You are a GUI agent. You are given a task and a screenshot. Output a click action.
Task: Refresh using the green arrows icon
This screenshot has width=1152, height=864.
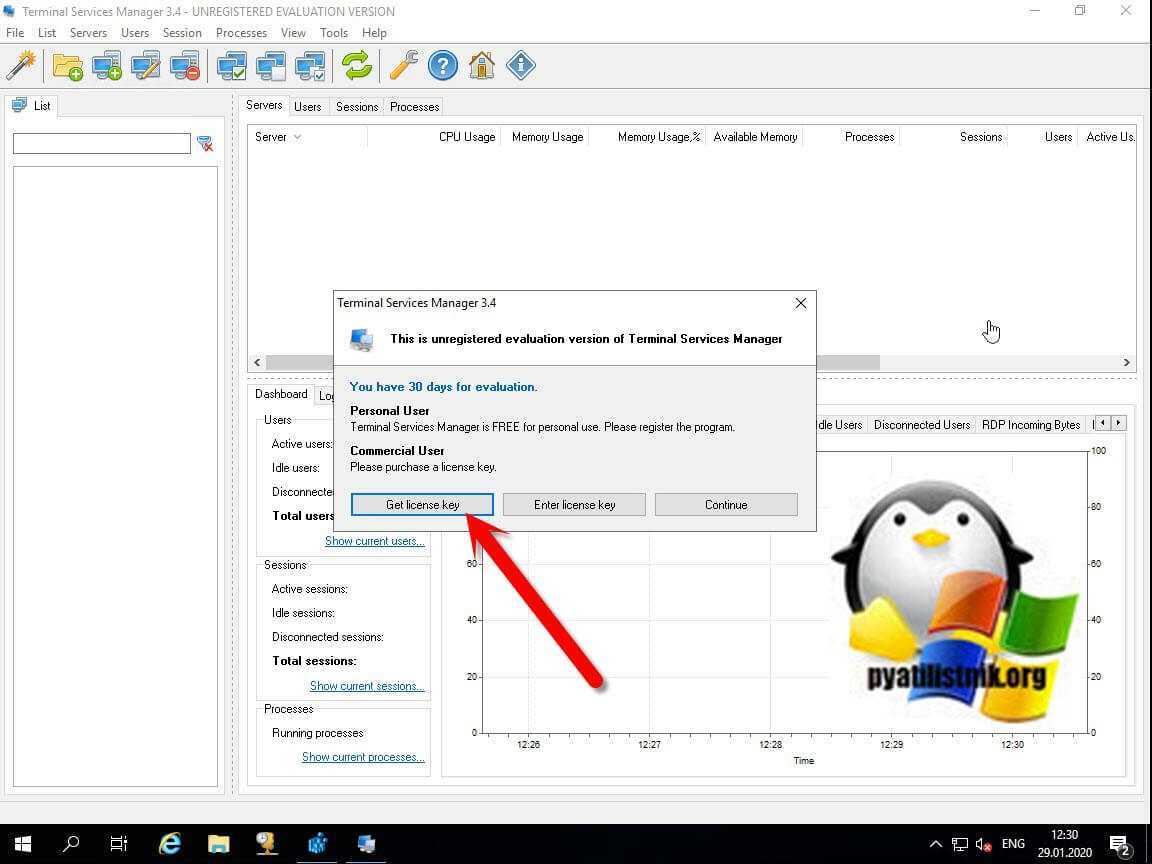(356, 66)
